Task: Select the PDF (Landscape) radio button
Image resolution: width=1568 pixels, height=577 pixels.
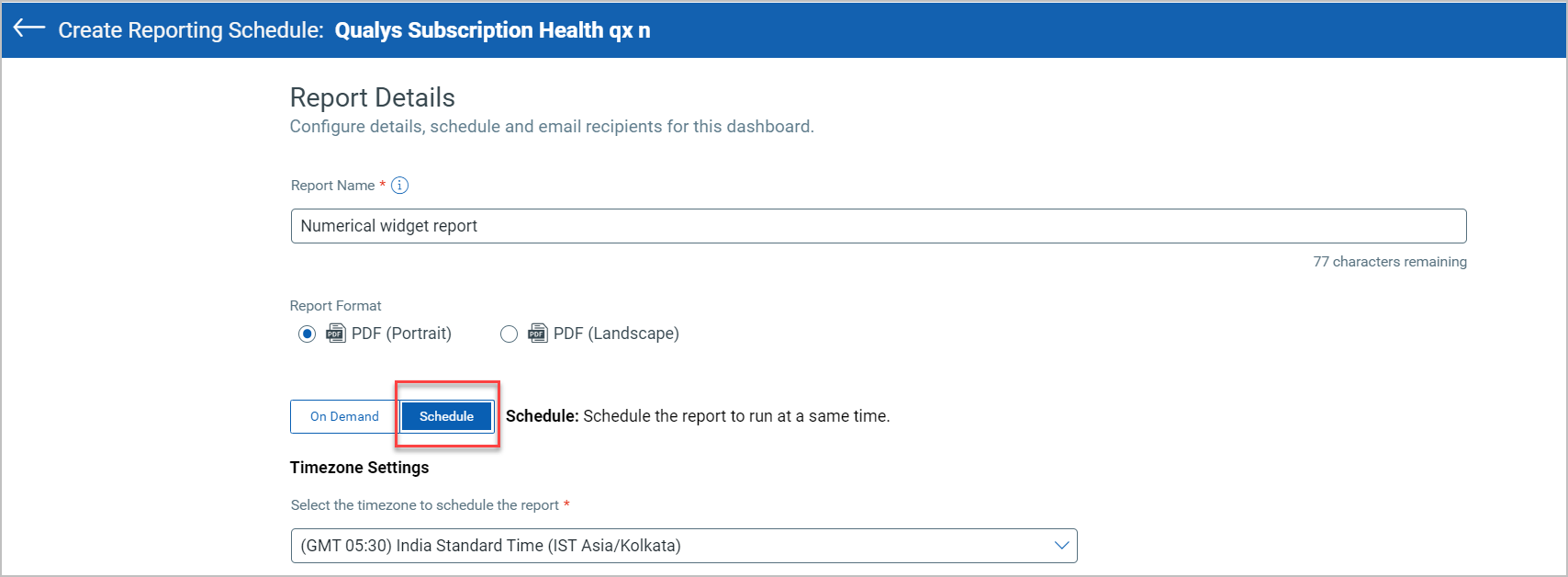Action: coord(509,334)
